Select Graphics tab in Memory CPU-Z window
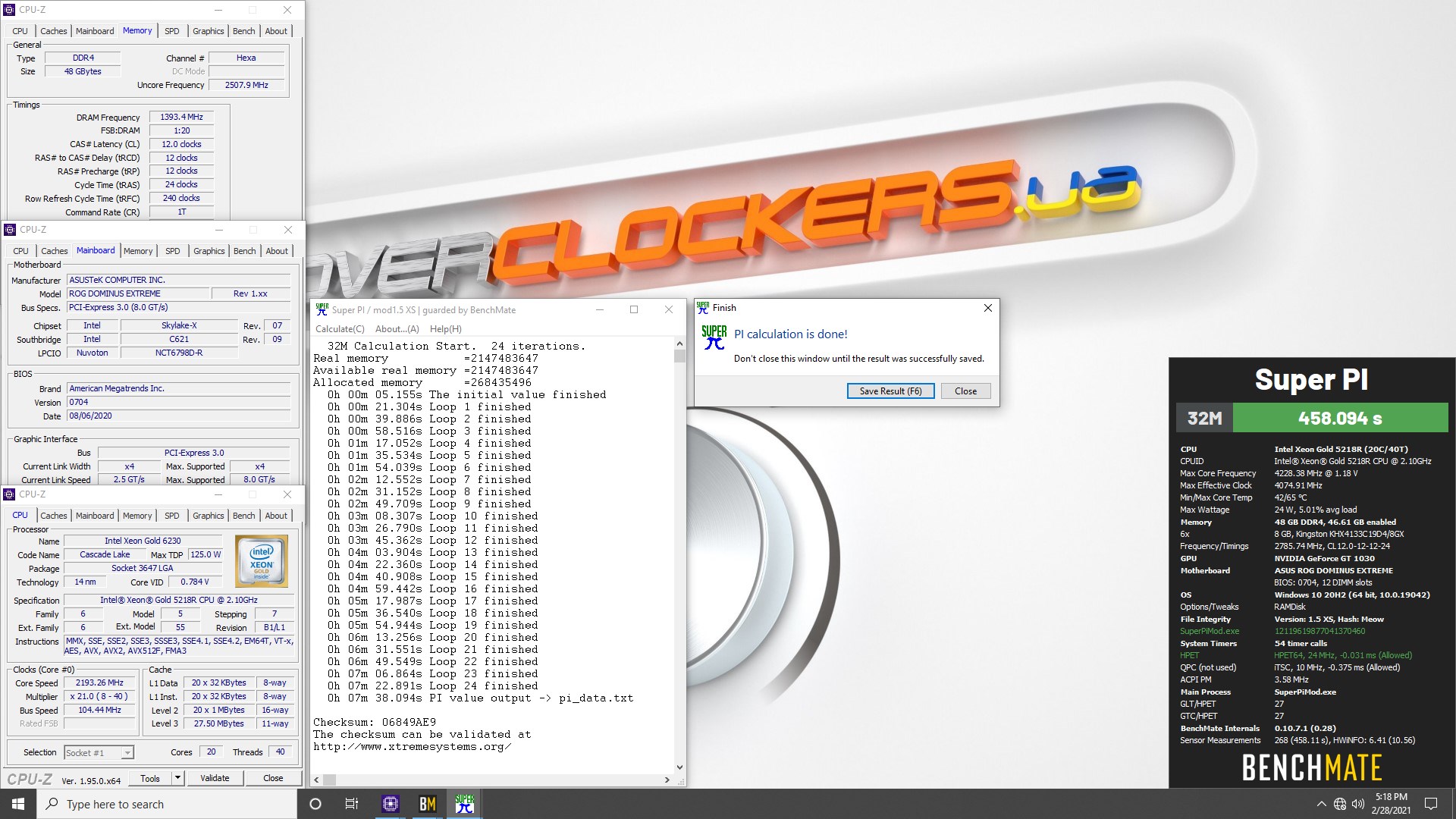 (208, 31)
